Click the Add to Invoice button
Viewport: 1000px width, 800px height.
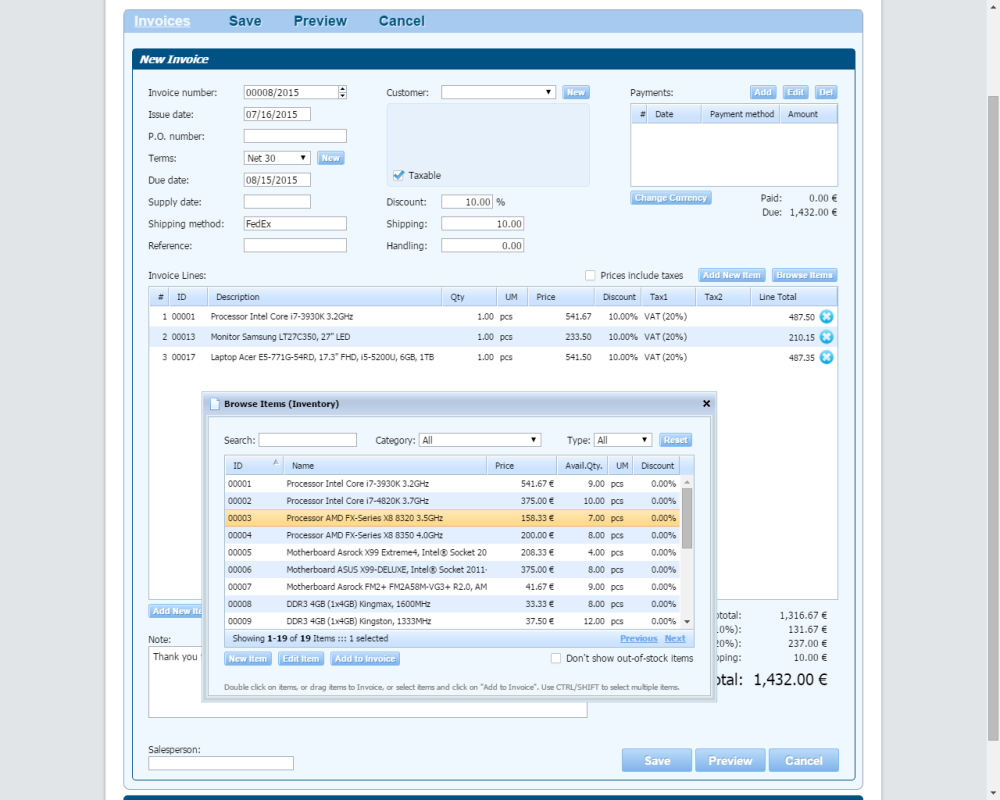(365, 659)
